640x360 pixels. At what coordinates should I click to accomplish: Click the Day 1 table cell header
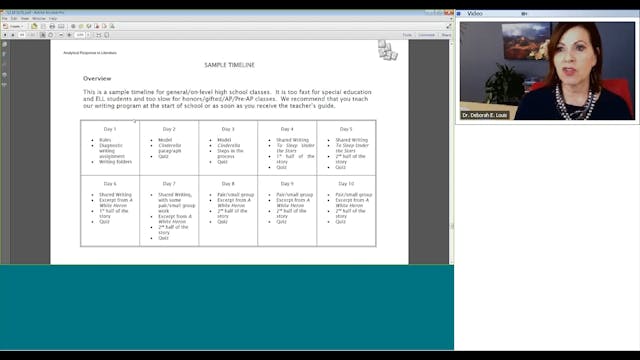pyautogui.click(x=110, y=129)
